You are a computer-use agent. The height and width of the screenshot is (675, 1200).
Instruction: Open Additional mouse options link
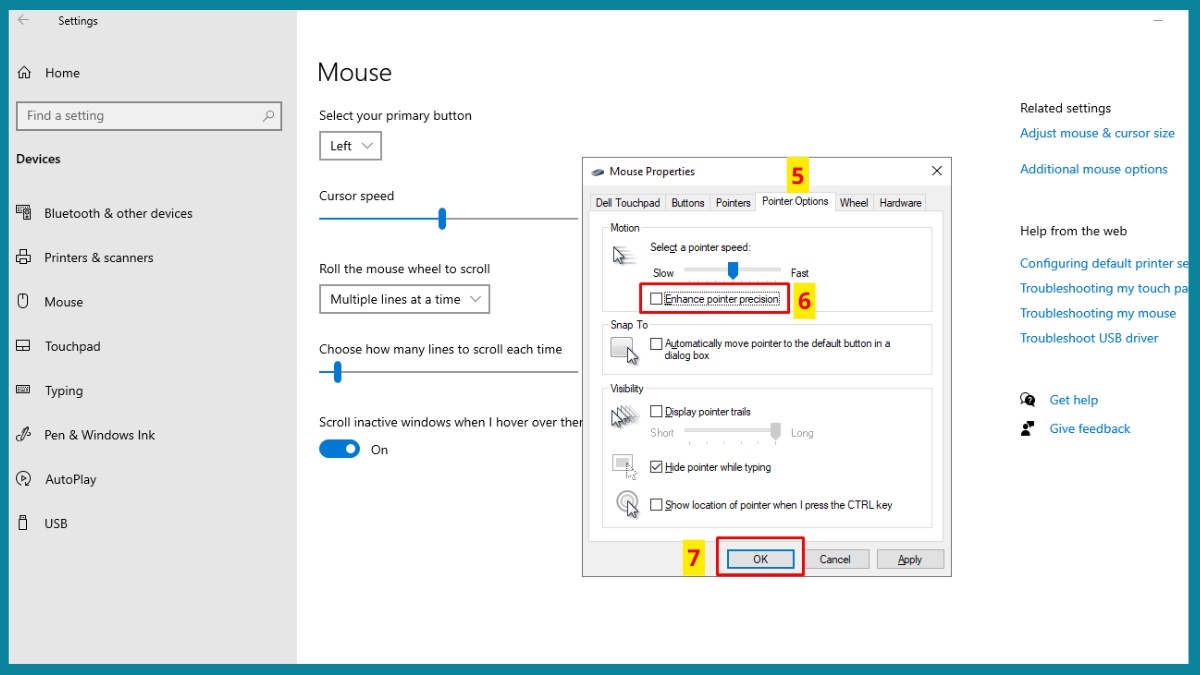(x=1093, y=168)
